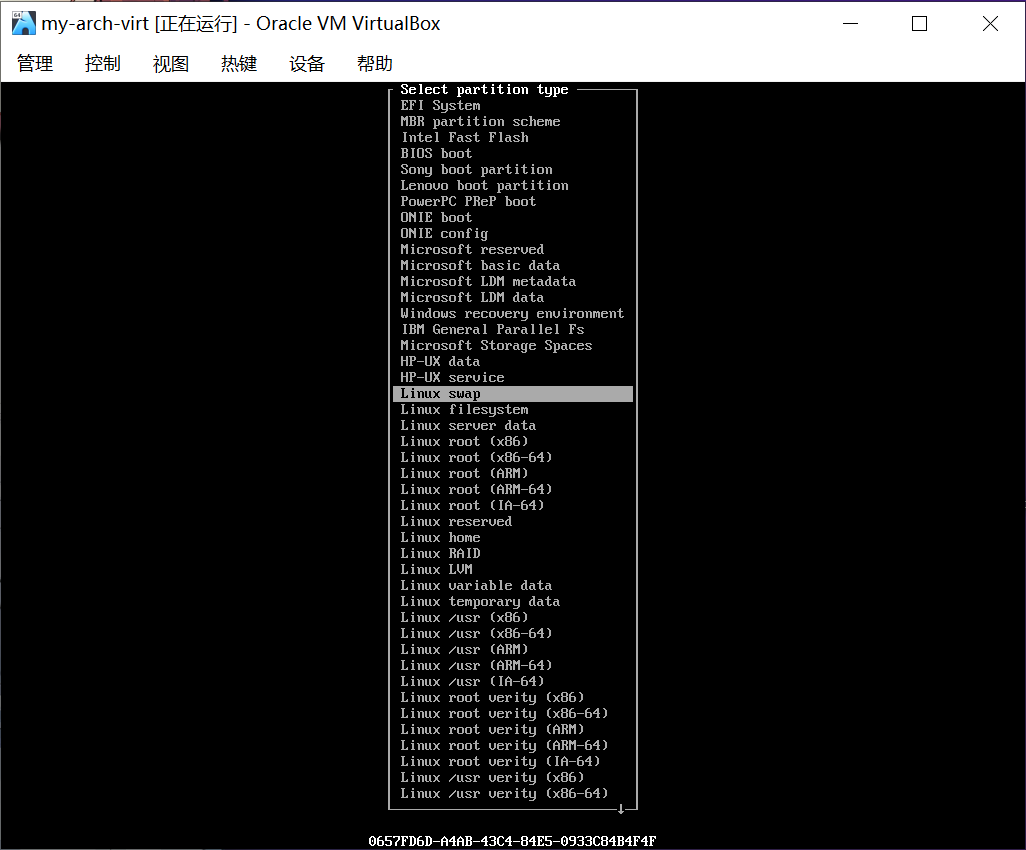
Task: Select the EFI System partition type
Action: point(440,105)
